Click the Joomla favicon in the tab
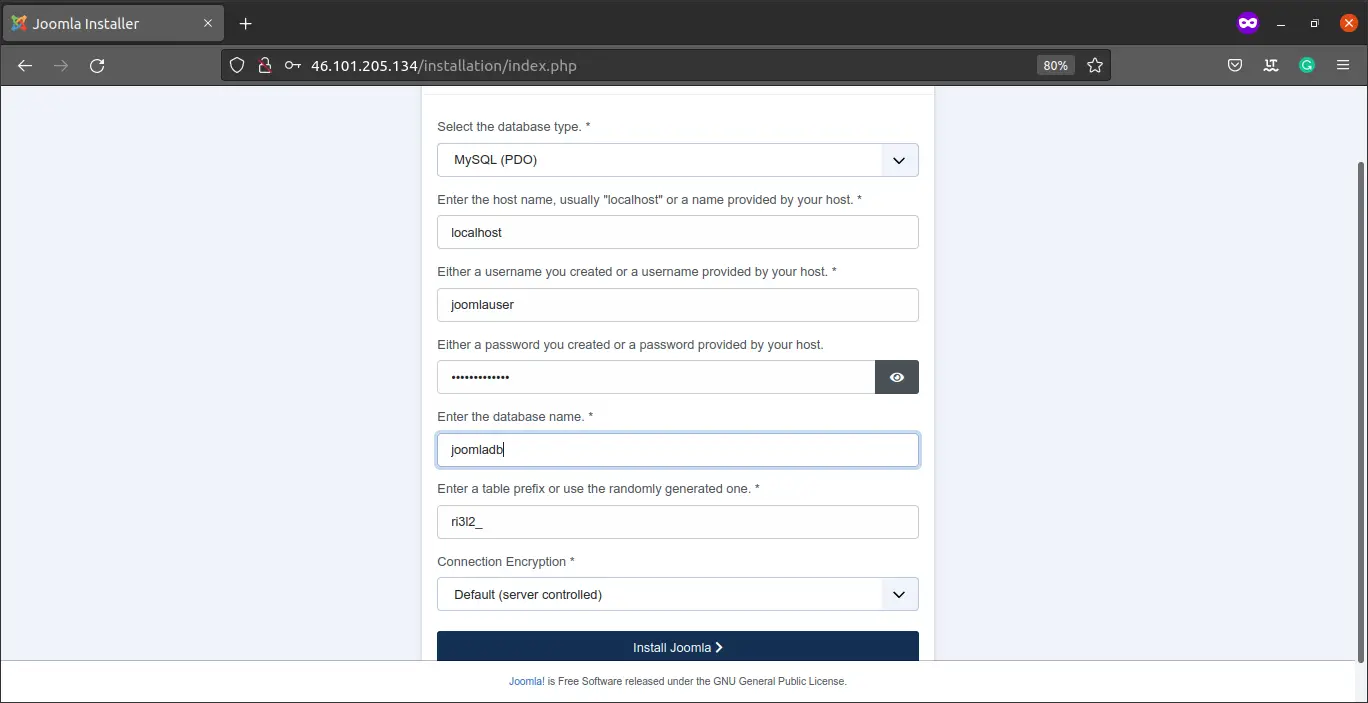 [x=18, y=23]
